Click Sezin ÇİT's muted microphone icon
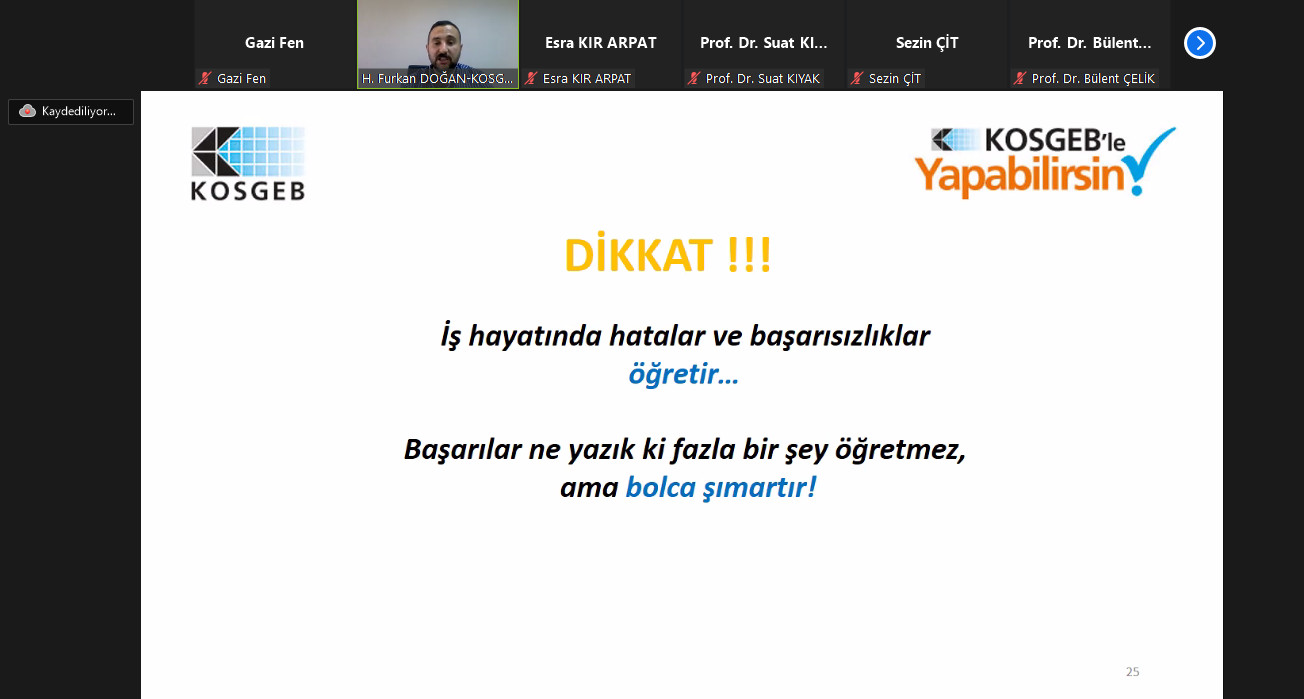This screenshot has width=1304, height=699. (x=857, y=78)
